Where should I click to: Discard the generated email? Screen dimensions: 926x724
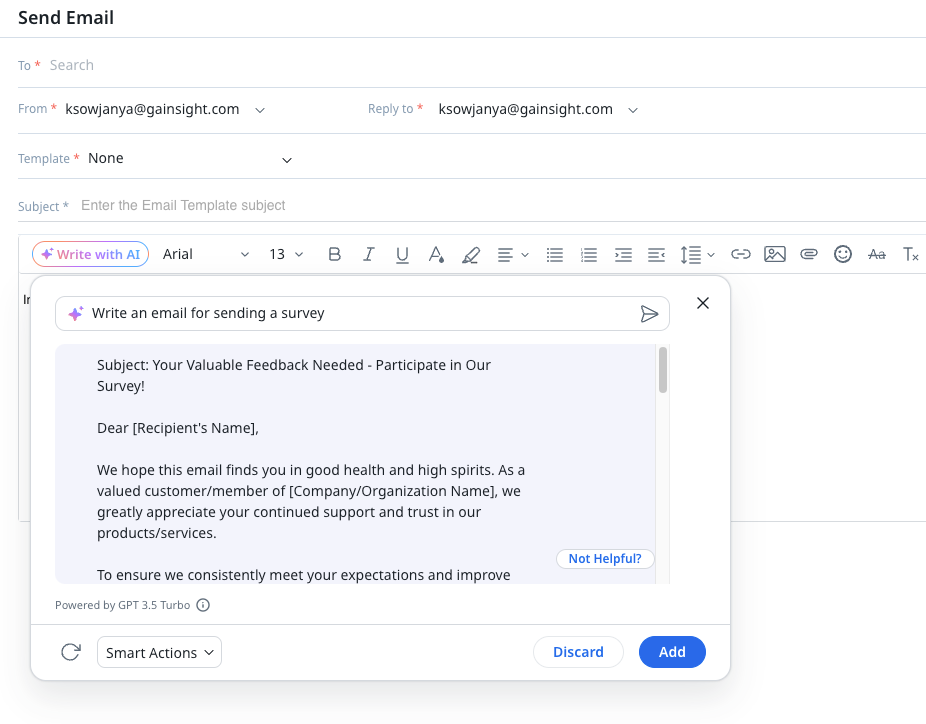578,652
